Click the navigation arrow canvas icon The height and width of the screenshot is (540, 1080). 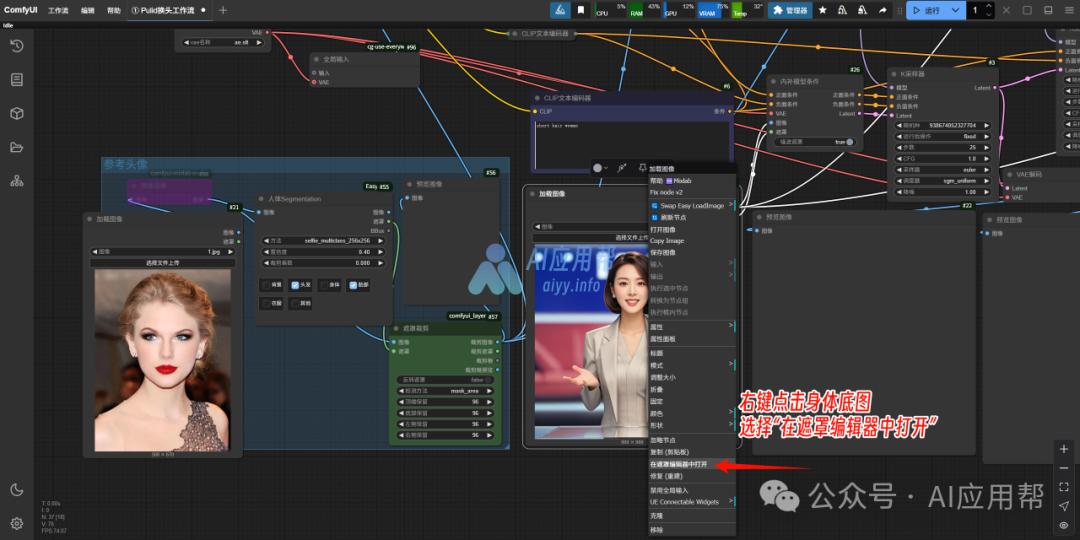pyautogui.click(x=1063, y=506)
